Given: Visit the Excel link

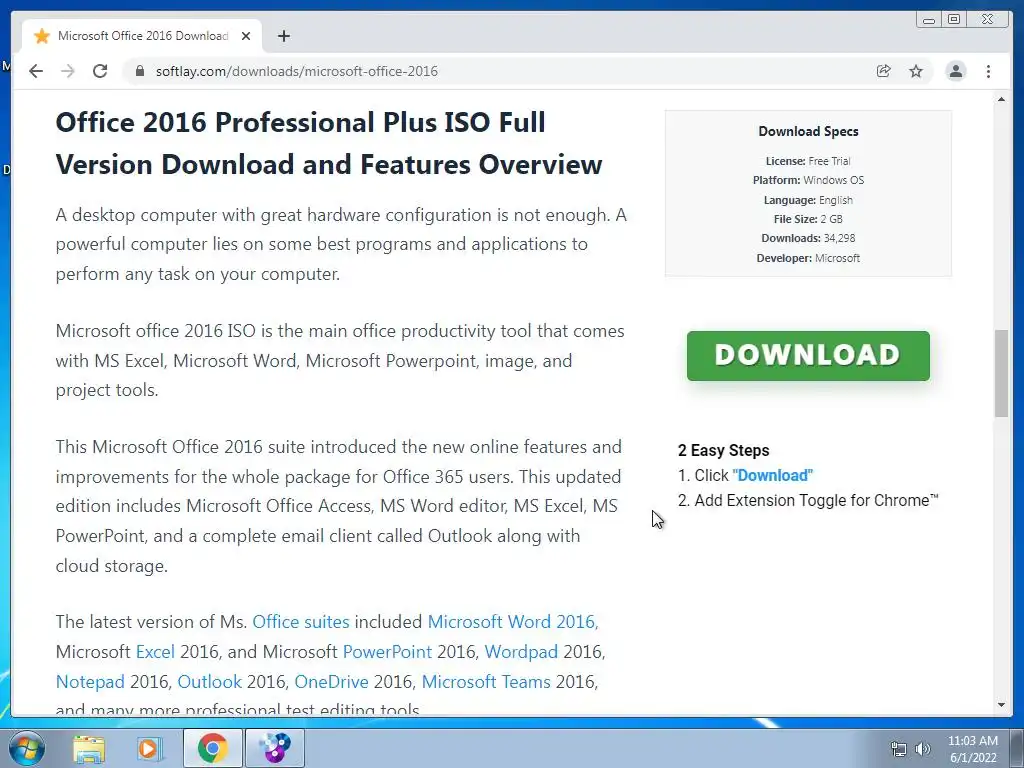Looking at the screenshot, I should [155, 652].
